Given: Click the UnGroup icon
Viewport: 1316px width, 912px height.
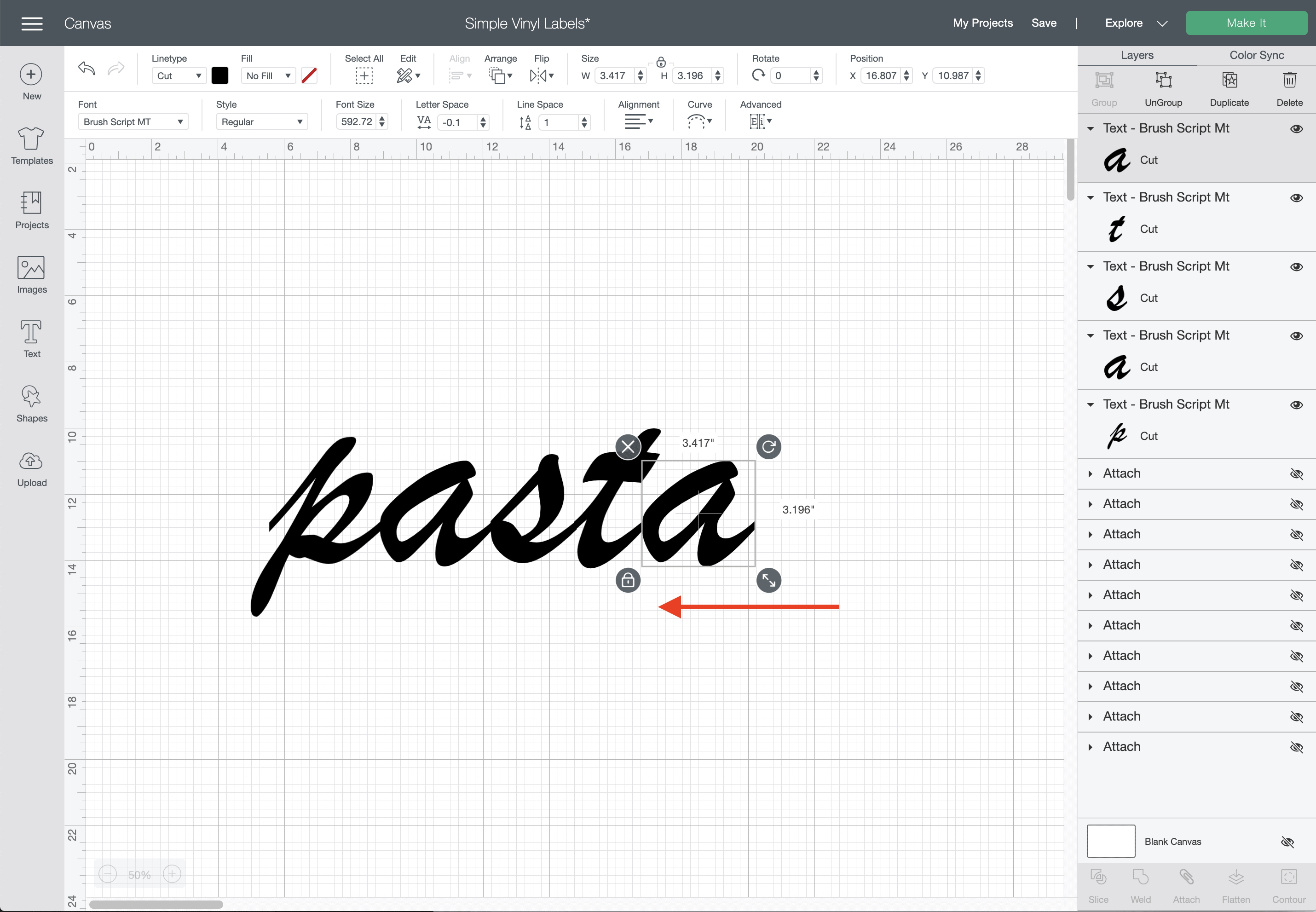Looking at the screenshot, I should (x=1163, y=81).
